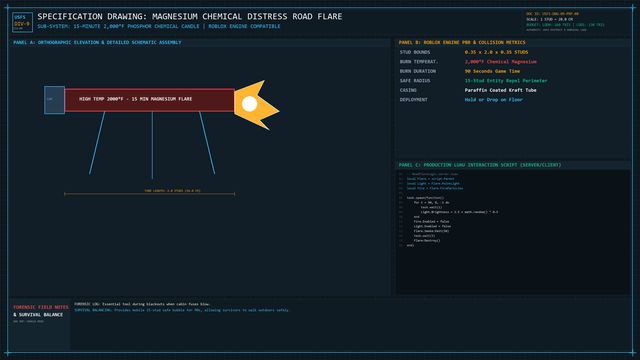Image resolution: width=640 pixels, height=360 pixels.
Task: Click the 'local Flare = script.Parent' code line
Action: [x=430, y=179]
